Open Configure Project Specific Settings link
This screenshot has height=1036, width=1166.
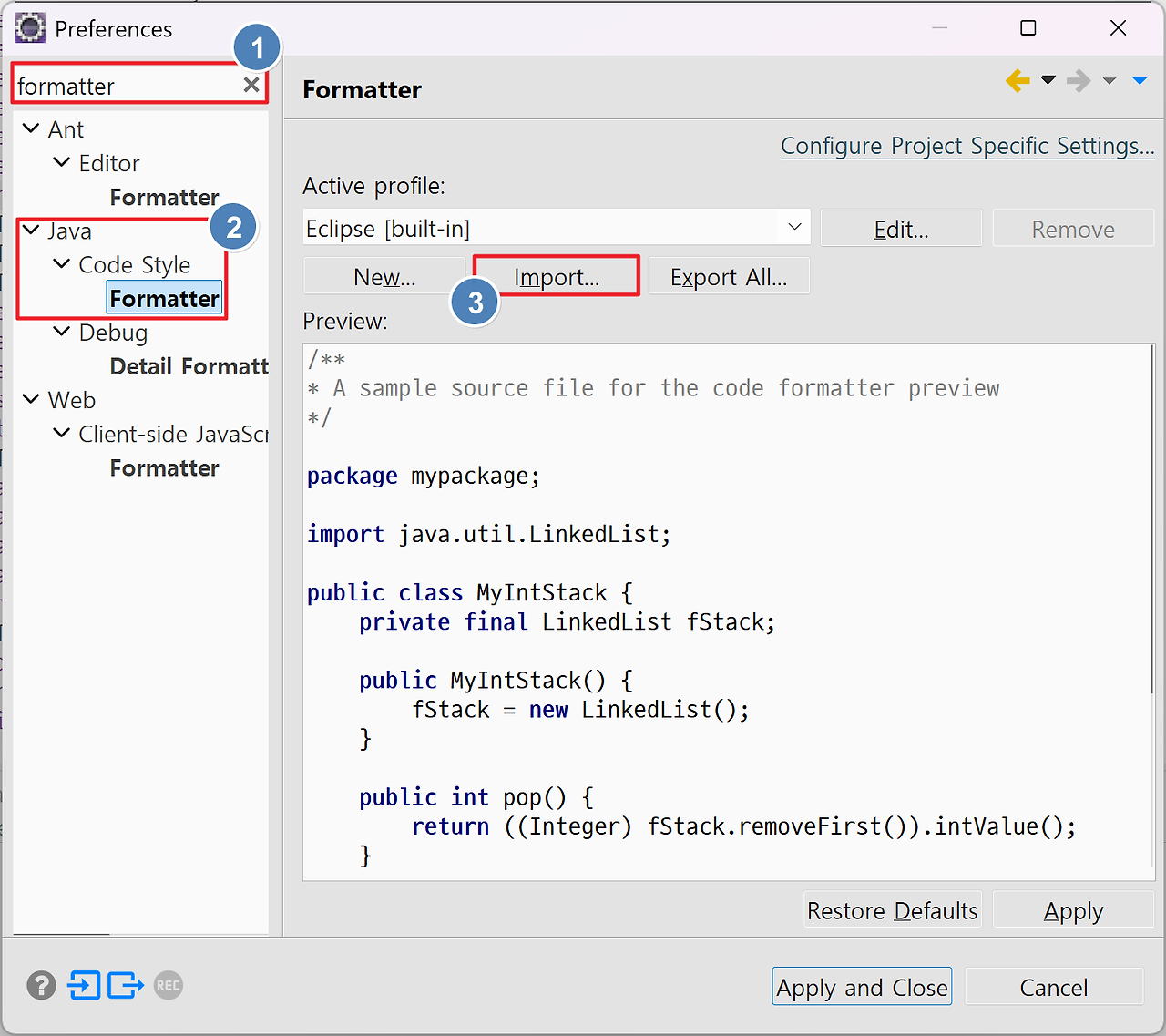coord(967,146)
